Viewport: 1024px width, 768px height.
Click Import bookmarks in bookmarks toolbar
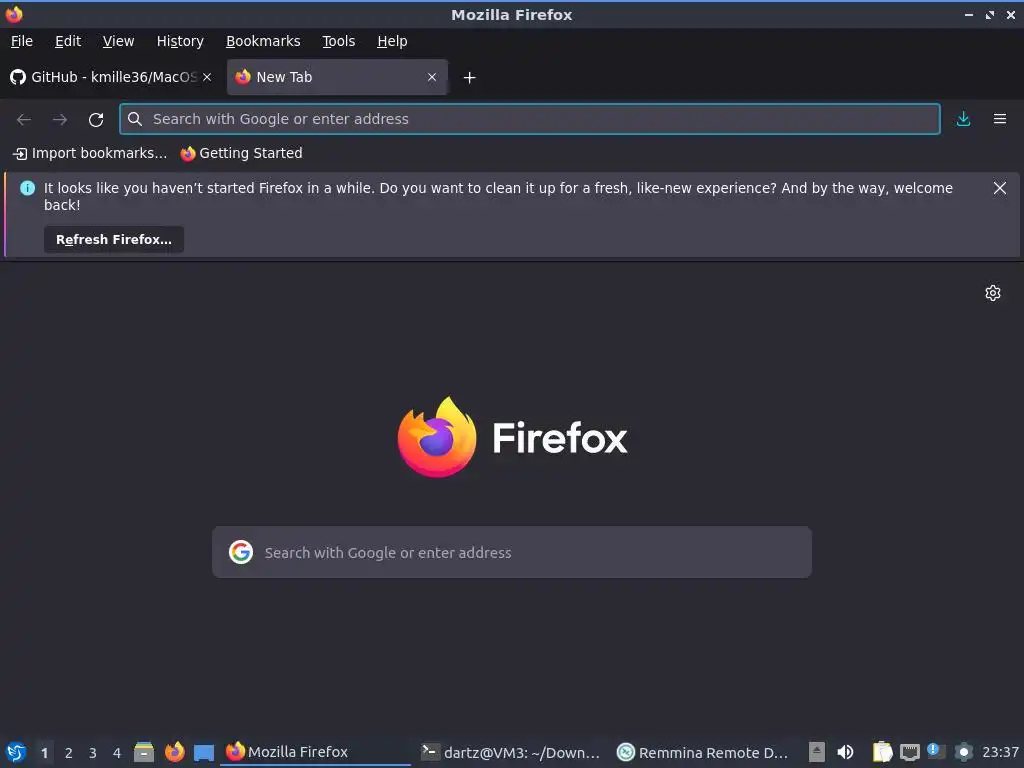90,153
